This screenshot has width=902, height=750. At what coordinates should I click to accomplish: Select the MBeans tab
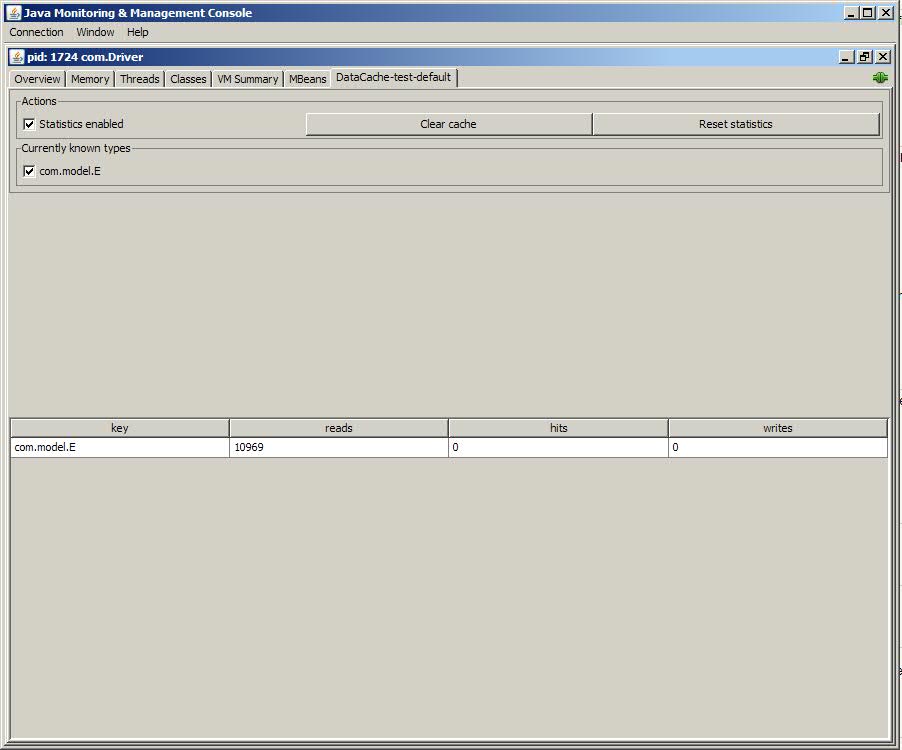(307, 79)
